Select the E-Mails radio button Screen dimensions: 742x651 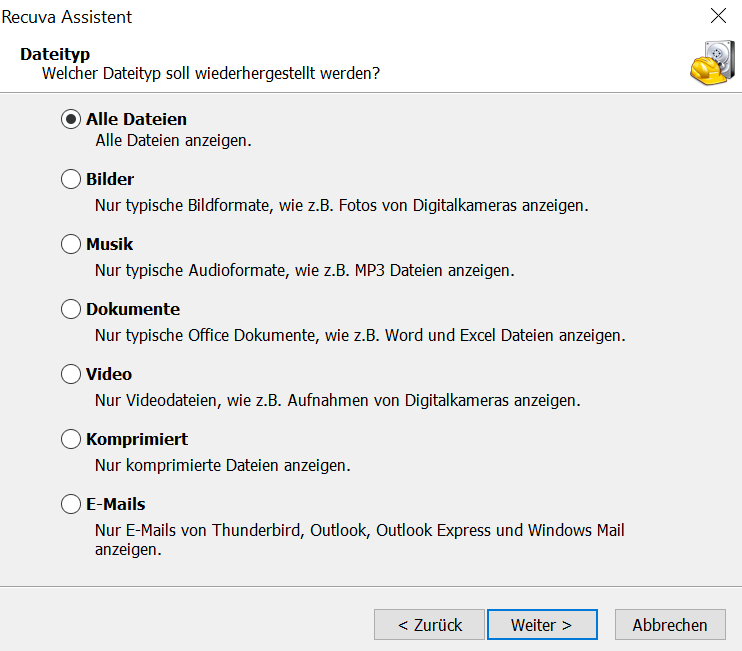pos(71,505)
